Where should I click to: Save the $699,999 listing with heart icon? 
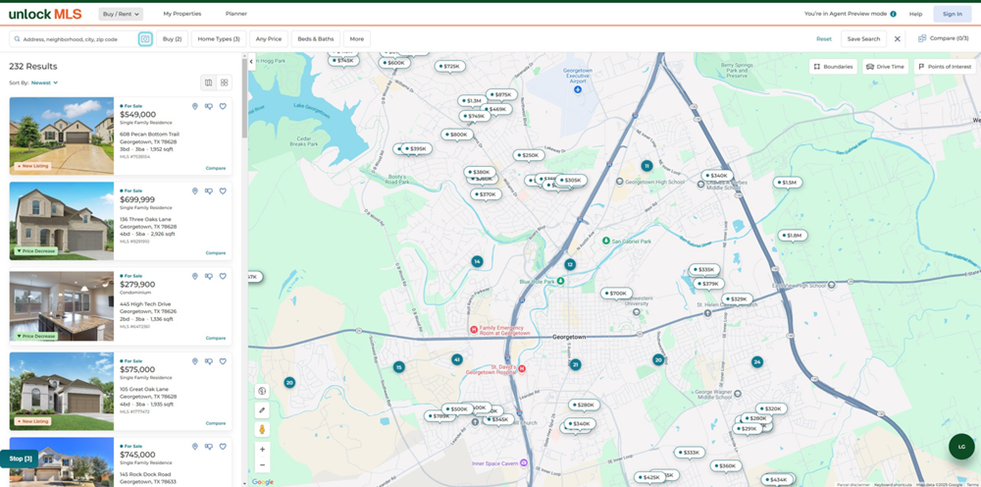tap(223, 192)
